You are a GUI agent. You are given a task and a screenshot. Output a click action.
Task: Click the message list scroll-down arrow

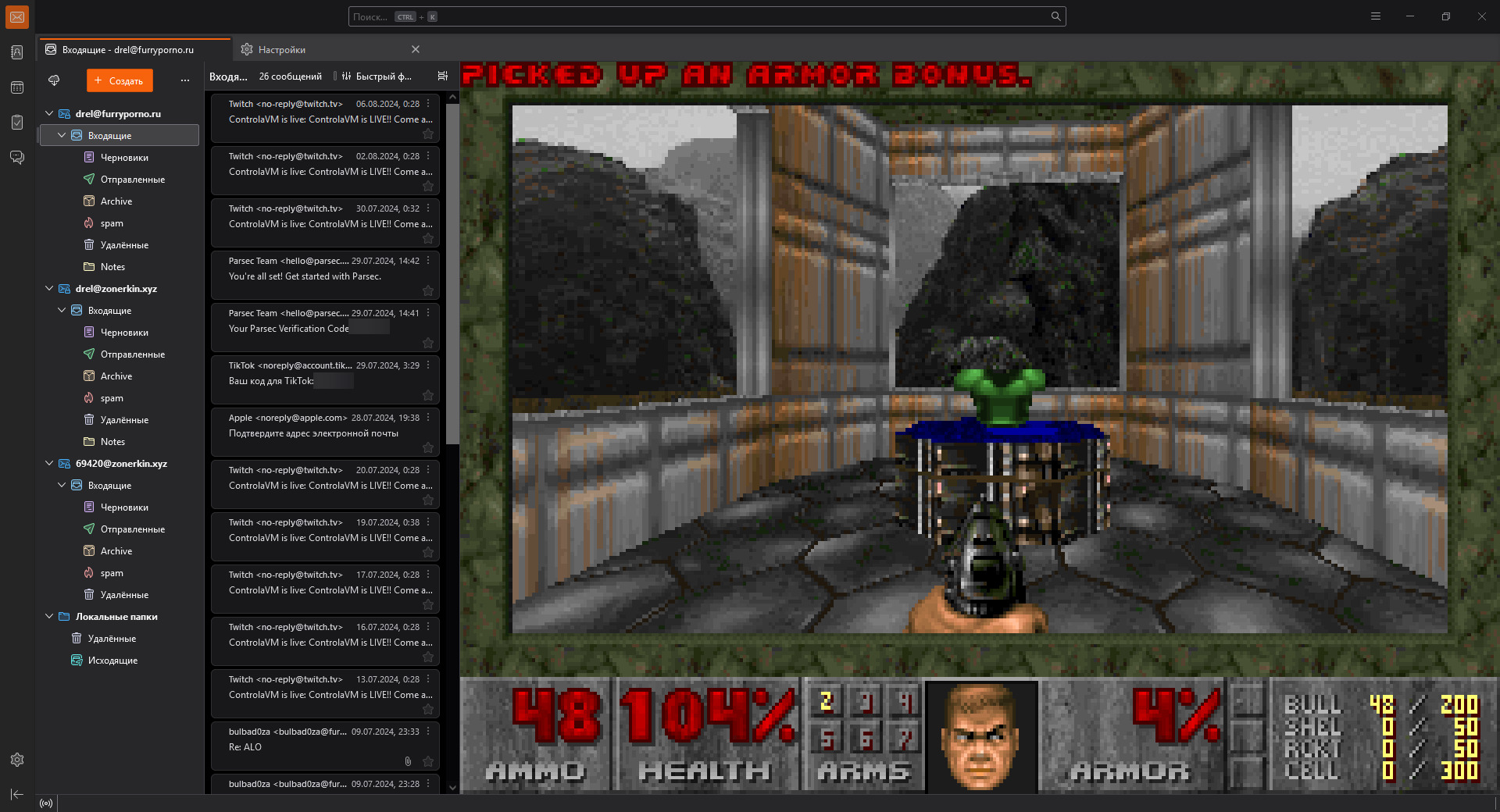pos(452,788)
